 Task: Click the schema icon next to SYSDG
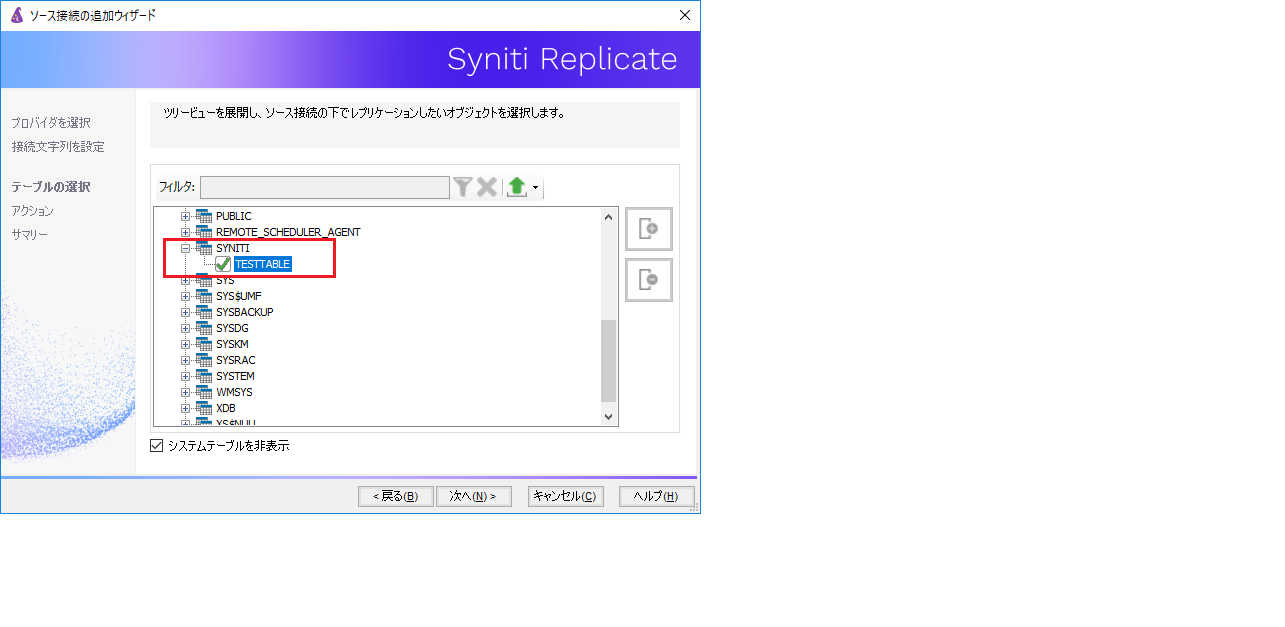[x=204, y=328]
